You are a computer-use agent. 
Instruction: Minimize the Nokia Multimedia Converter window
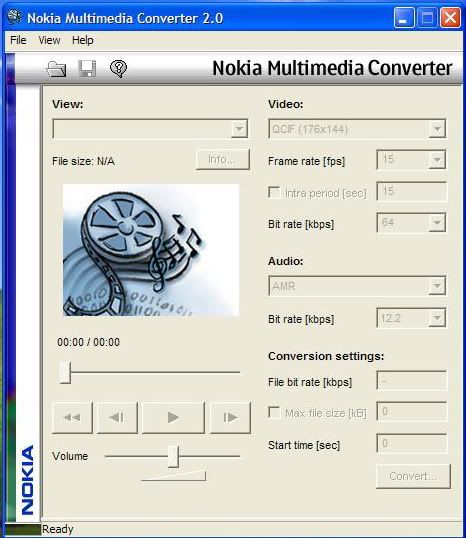[404, 17]
